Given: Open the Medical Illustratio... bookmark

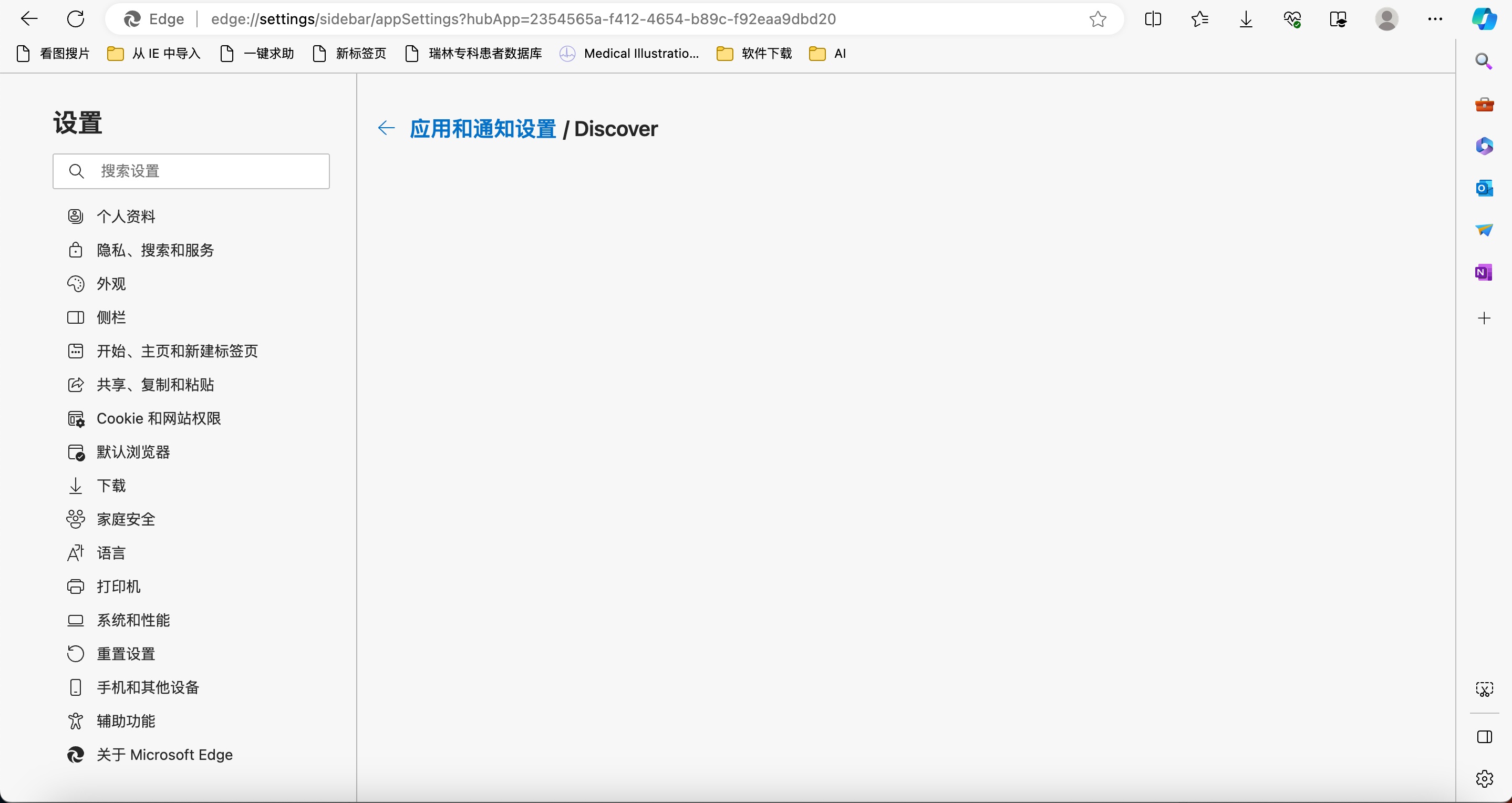Looking at the screenshot, I should (629, 54).
